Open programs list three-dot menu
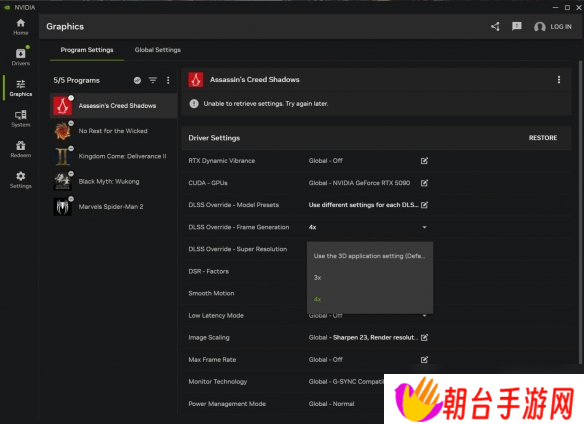This screenshot has width=584, height=424. click(x=168, y=80)
